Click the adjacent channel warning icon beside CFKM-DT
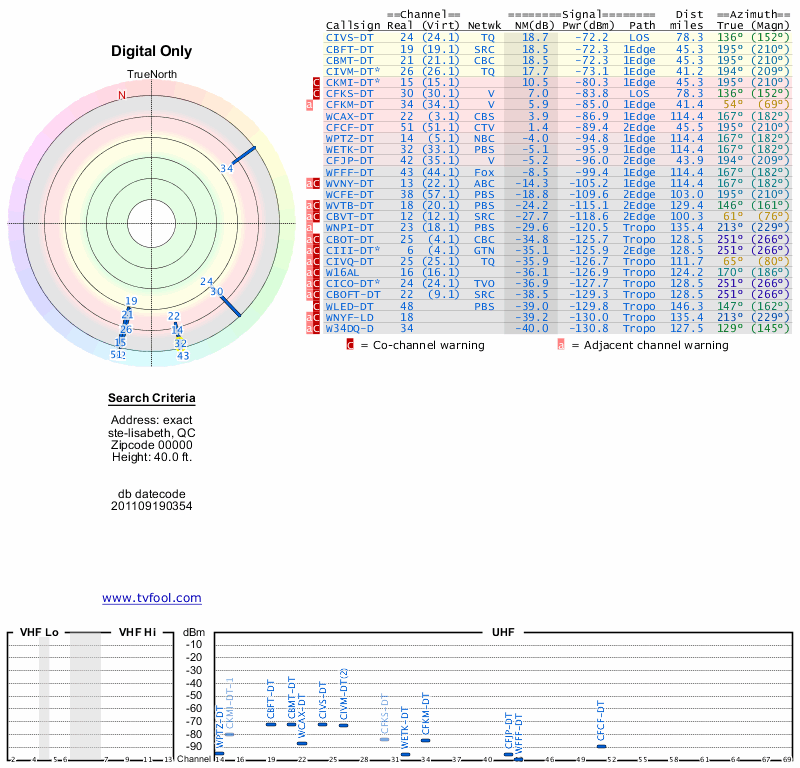800x768 pixels. tap(310, 104)
